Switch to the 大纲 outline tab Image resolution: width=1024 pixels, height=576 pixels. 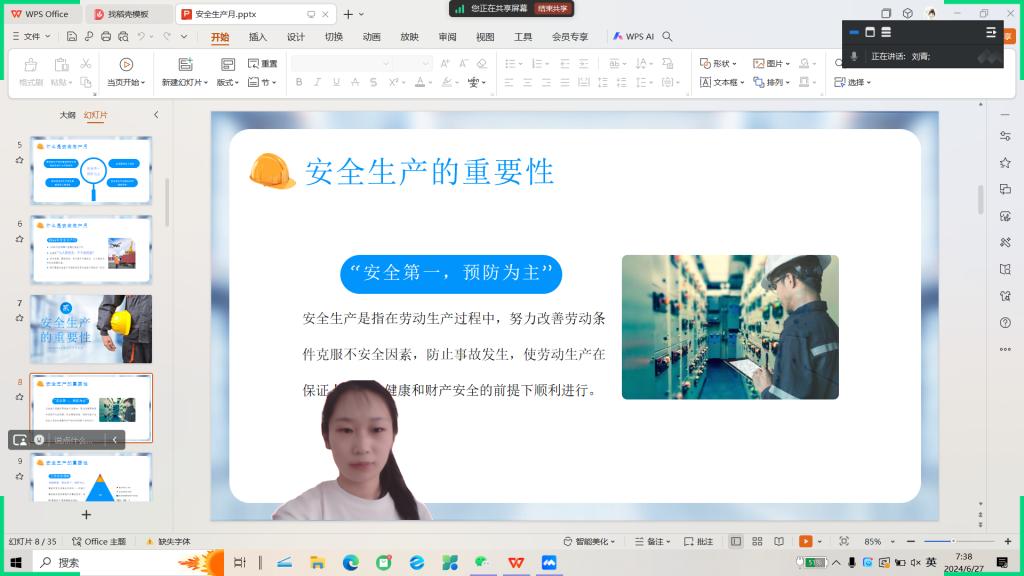point(67,115)
